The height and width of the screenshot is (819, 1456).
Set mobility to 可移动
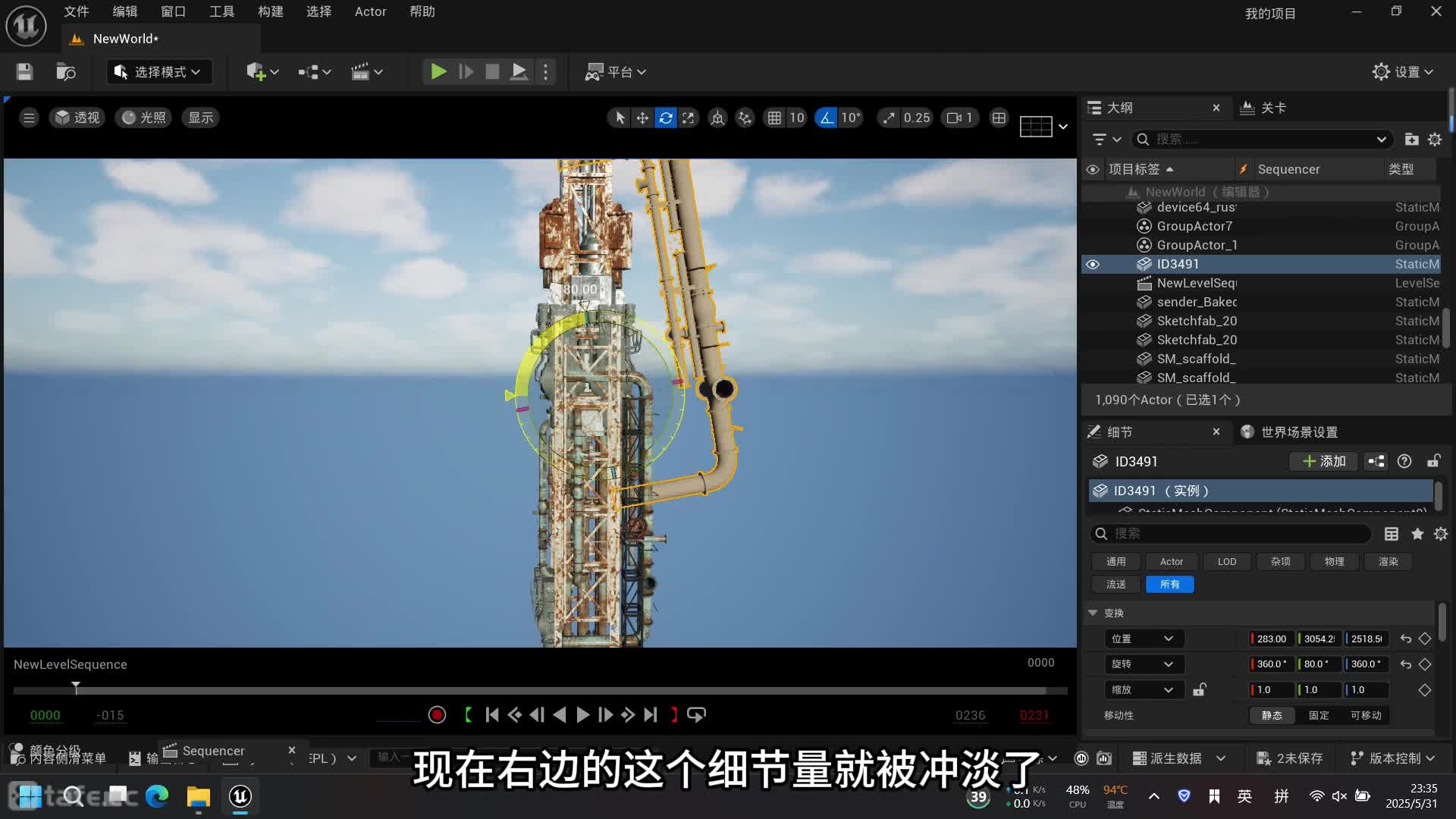[x=1366, y=715]
